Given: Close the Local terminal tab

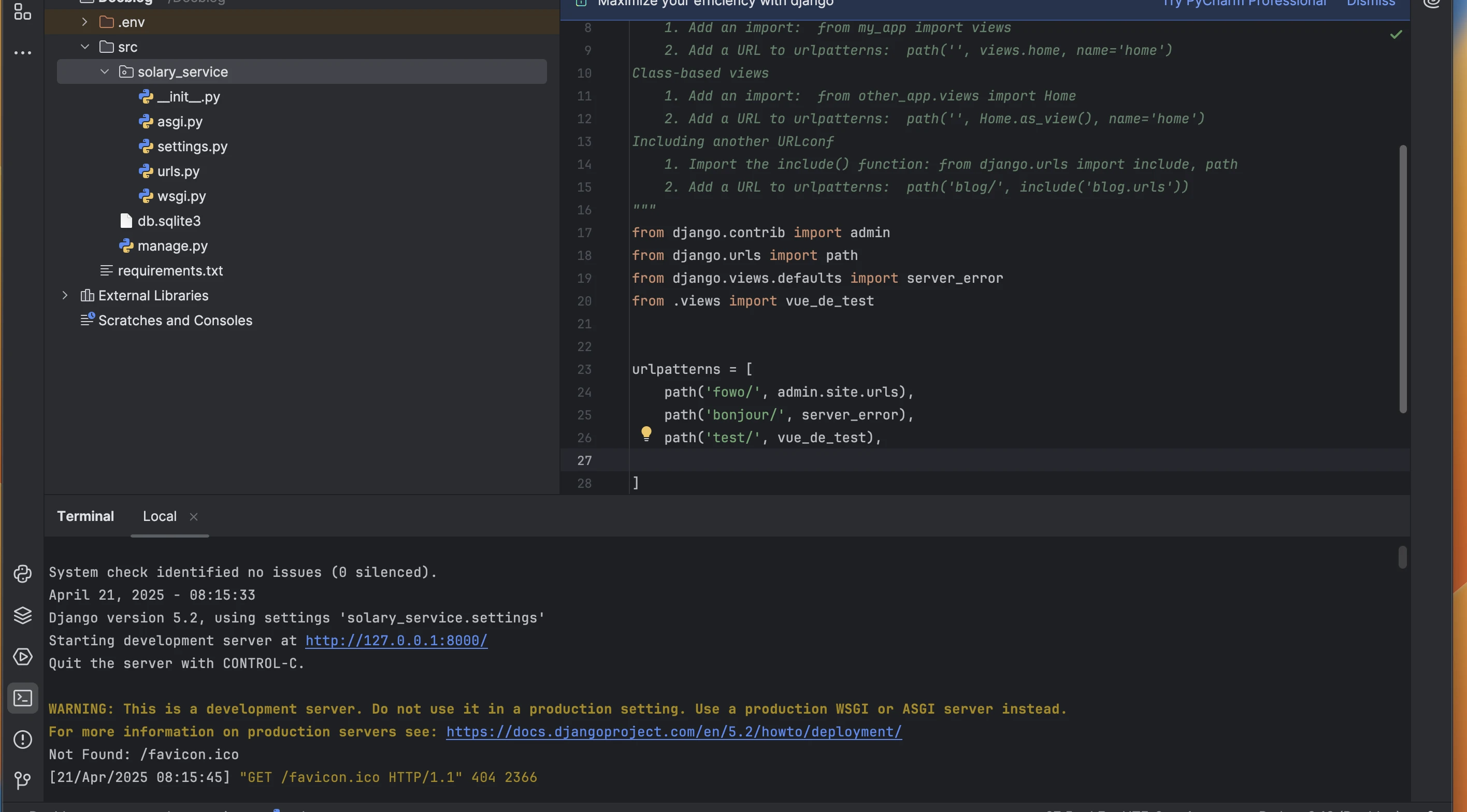Looking at the screenshot, I should 194,517.
